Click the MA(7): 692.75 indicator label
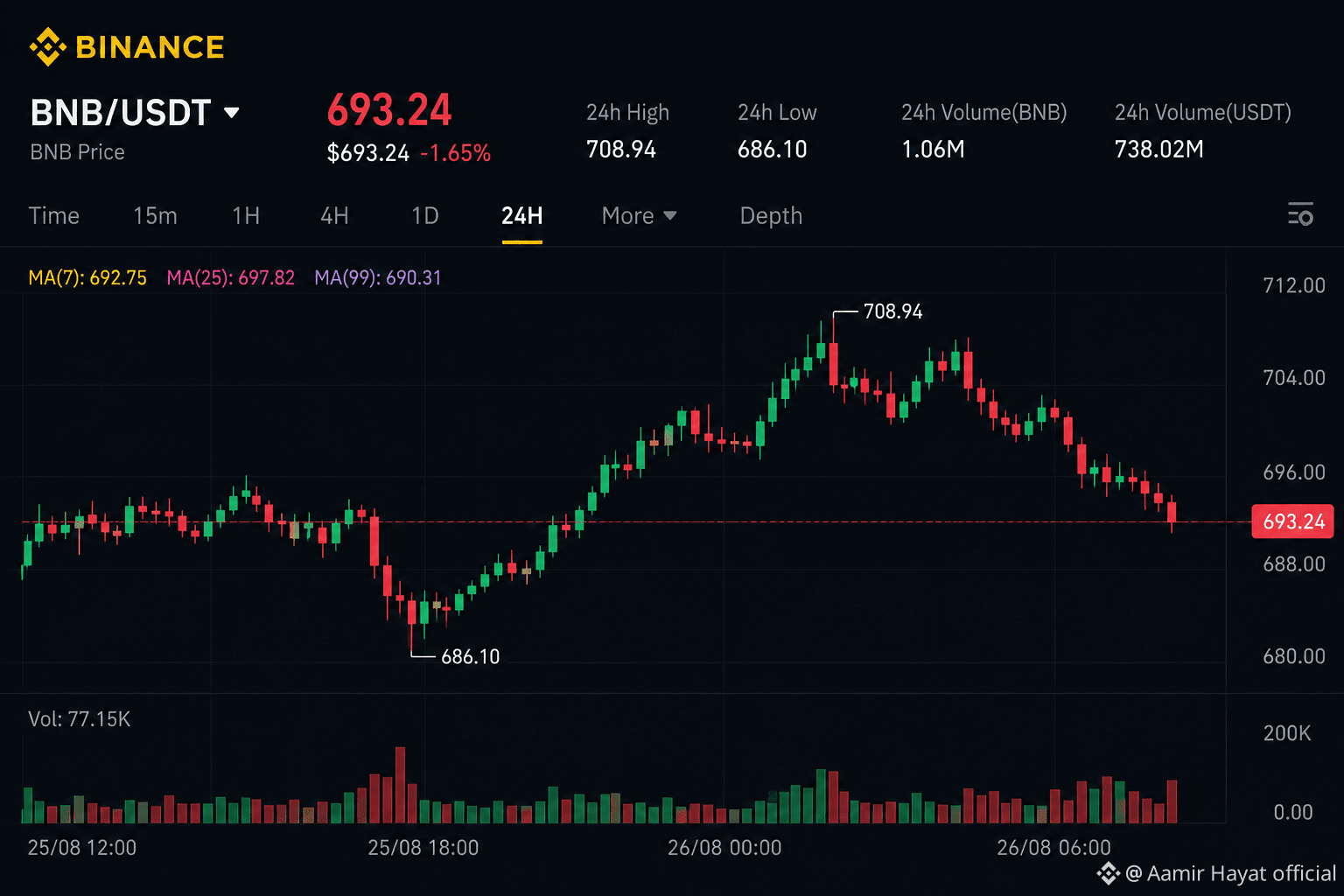This screenshot has width=1344, height=896. pos(87,277)
